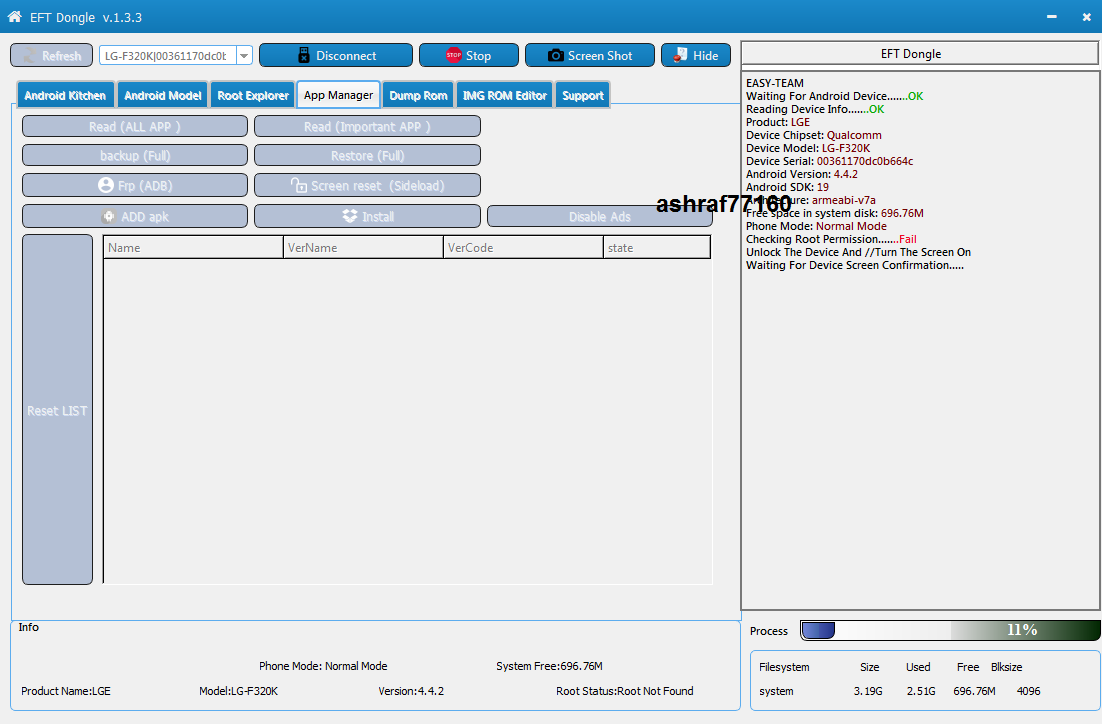The width and height of the screenshot is (1102, 724).
Task: Click Disable Ads button
Action: (x=599, y=216)
